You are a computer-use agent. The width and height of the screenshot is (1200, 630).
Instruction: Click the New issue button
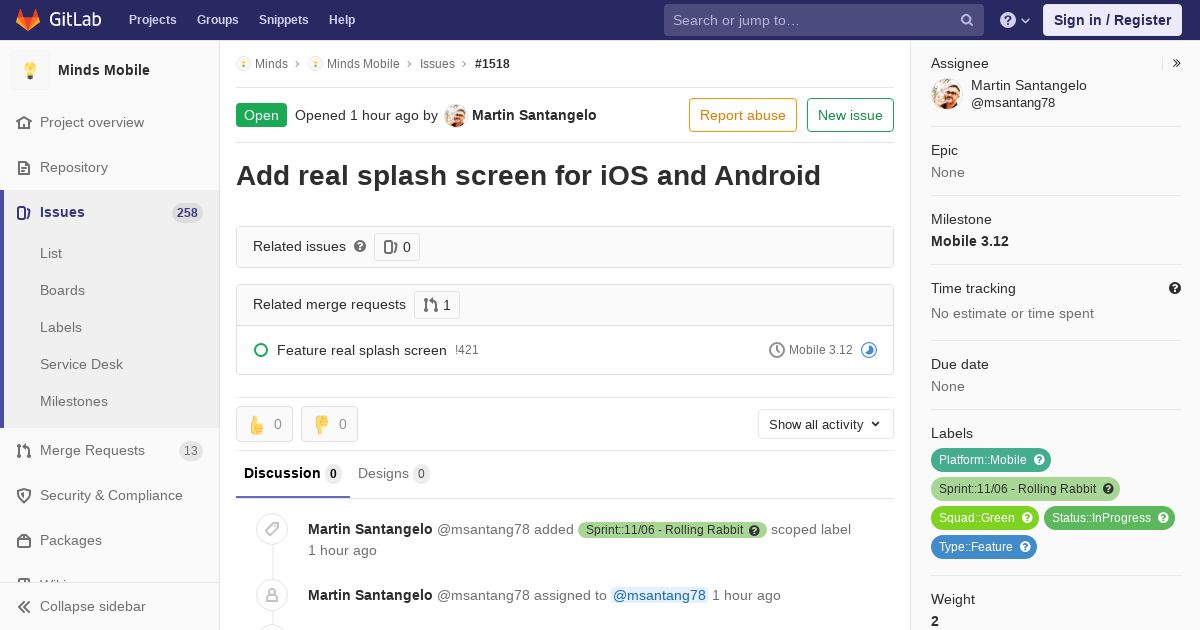[x=850, y=115]
